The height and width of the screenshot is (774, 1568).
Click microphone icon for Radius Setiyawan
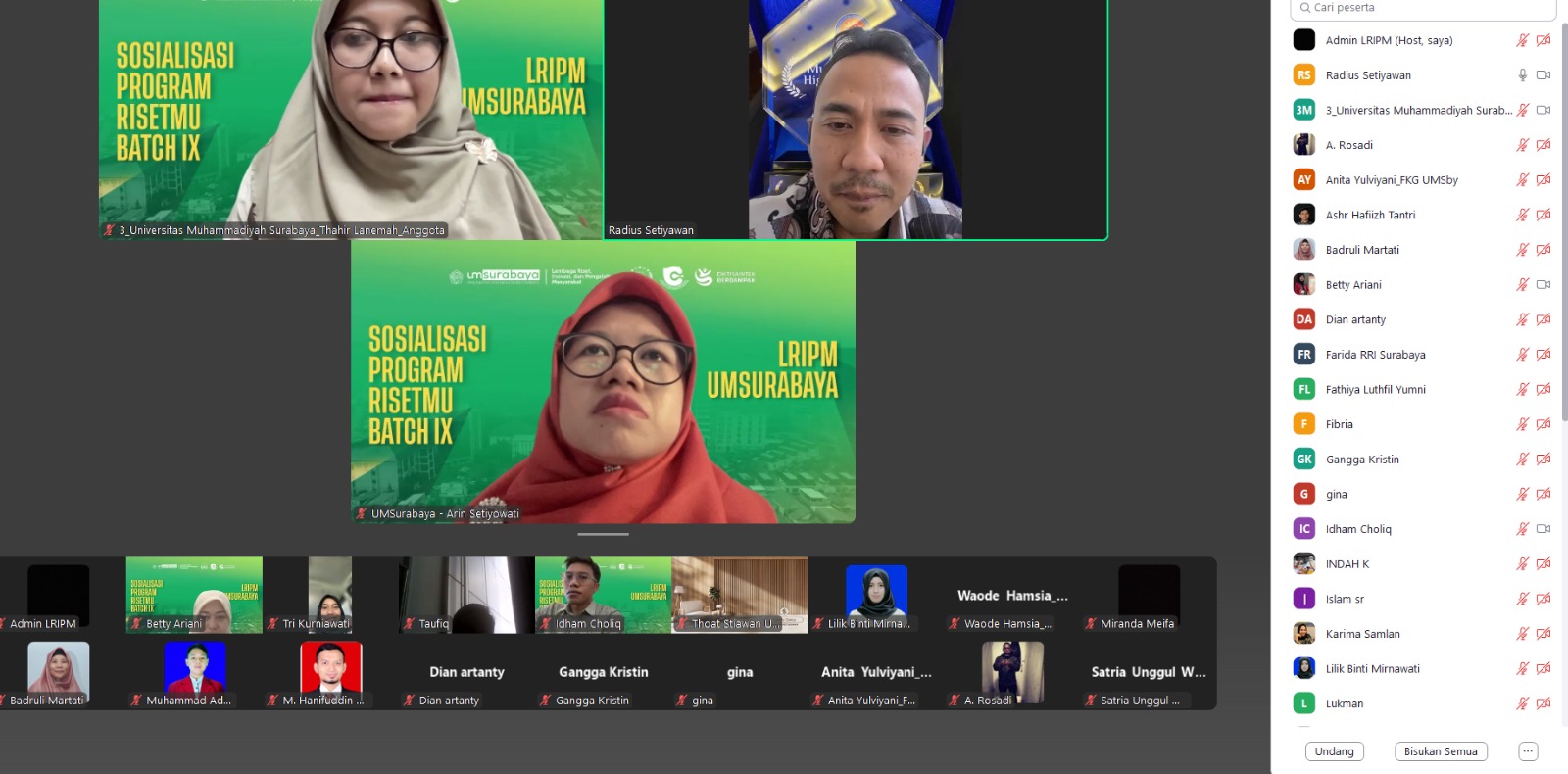click(x=1522, y=75)
